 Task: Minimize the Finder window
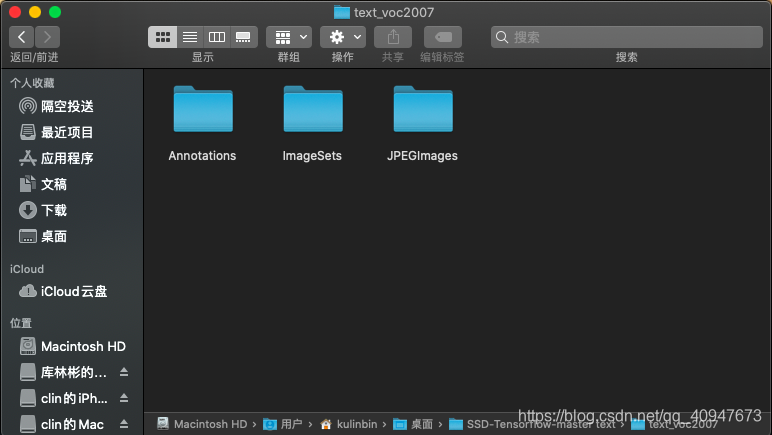35,12
